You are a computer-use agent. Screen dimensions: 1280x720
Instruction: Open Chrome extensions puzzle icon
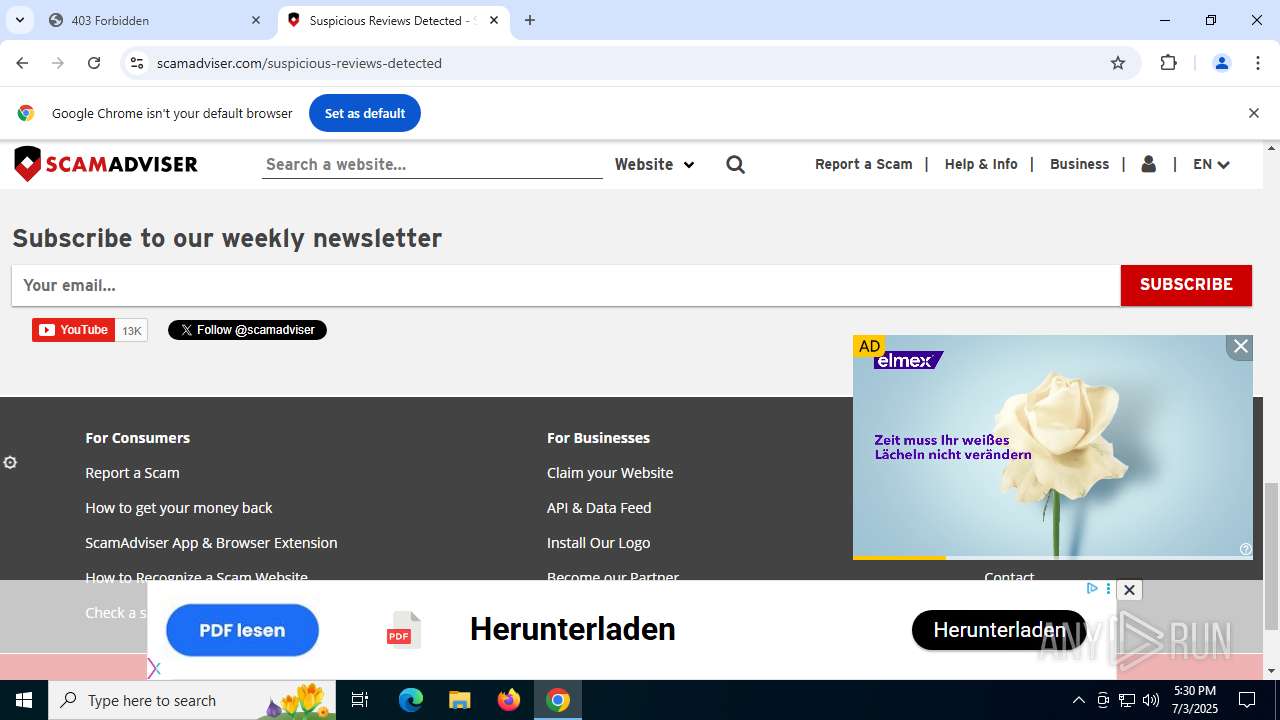pos(1169,63)
